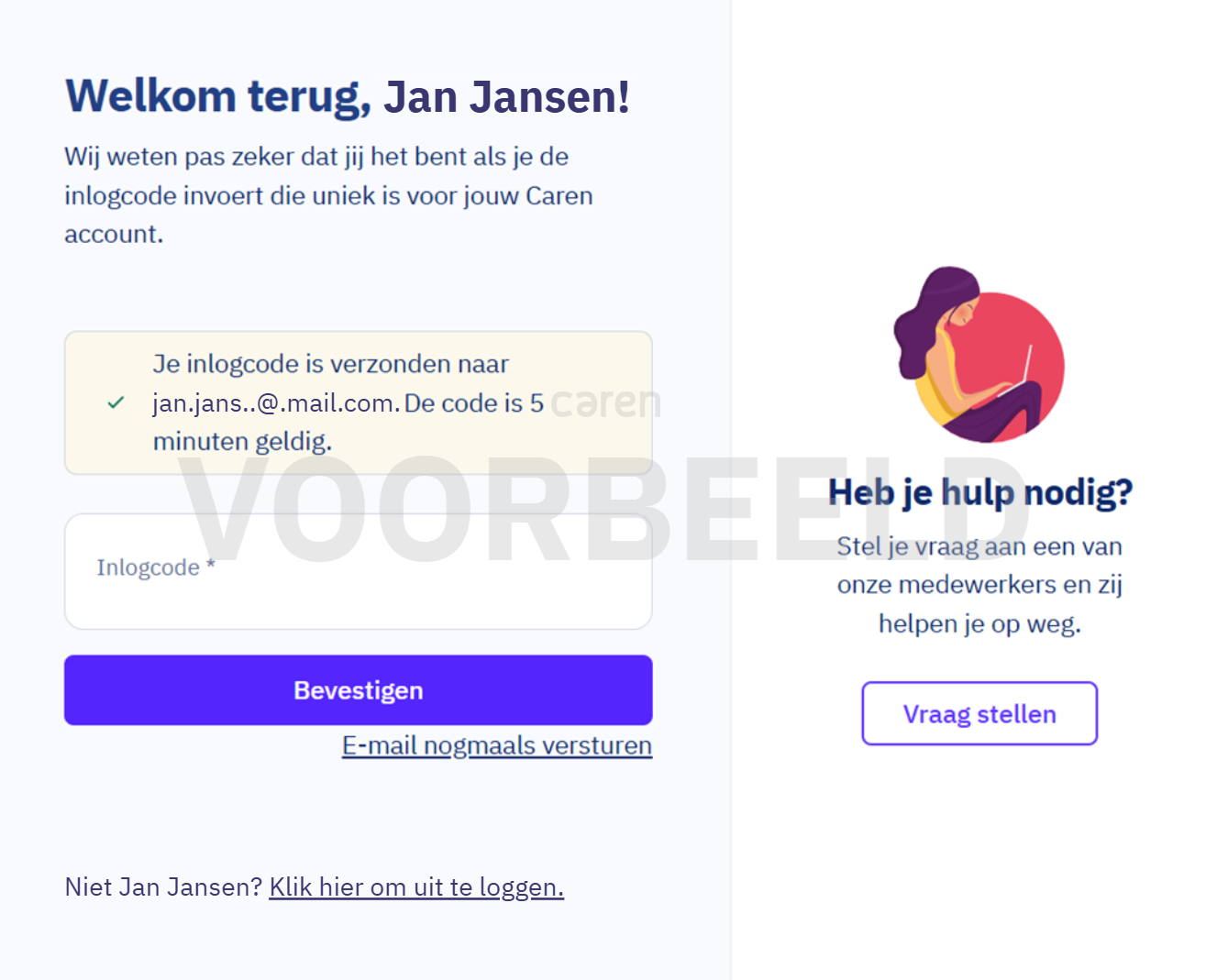Click the minuten geldig text in notification
The image size is (1217, 980).
pos(242,442)
